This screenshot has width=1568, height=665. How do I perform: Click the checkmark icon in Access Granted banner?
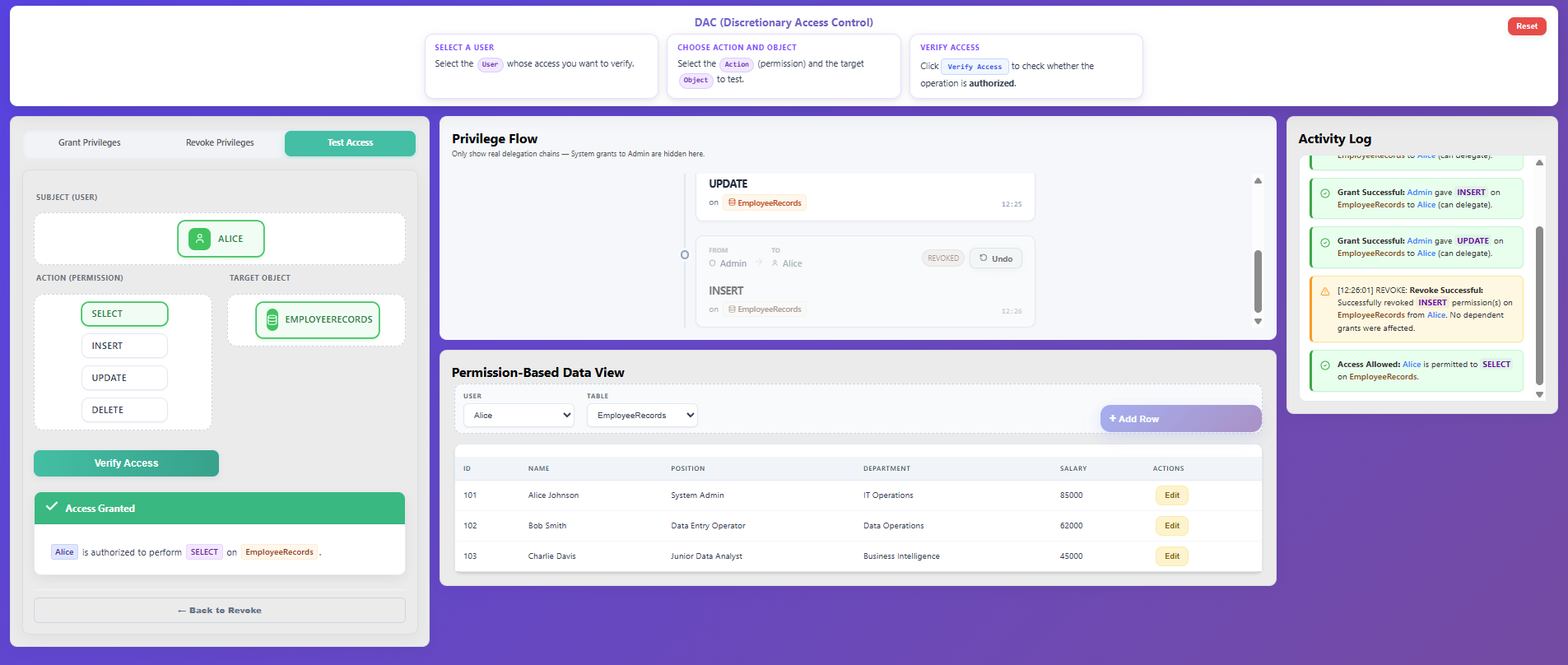coord(52,507)
